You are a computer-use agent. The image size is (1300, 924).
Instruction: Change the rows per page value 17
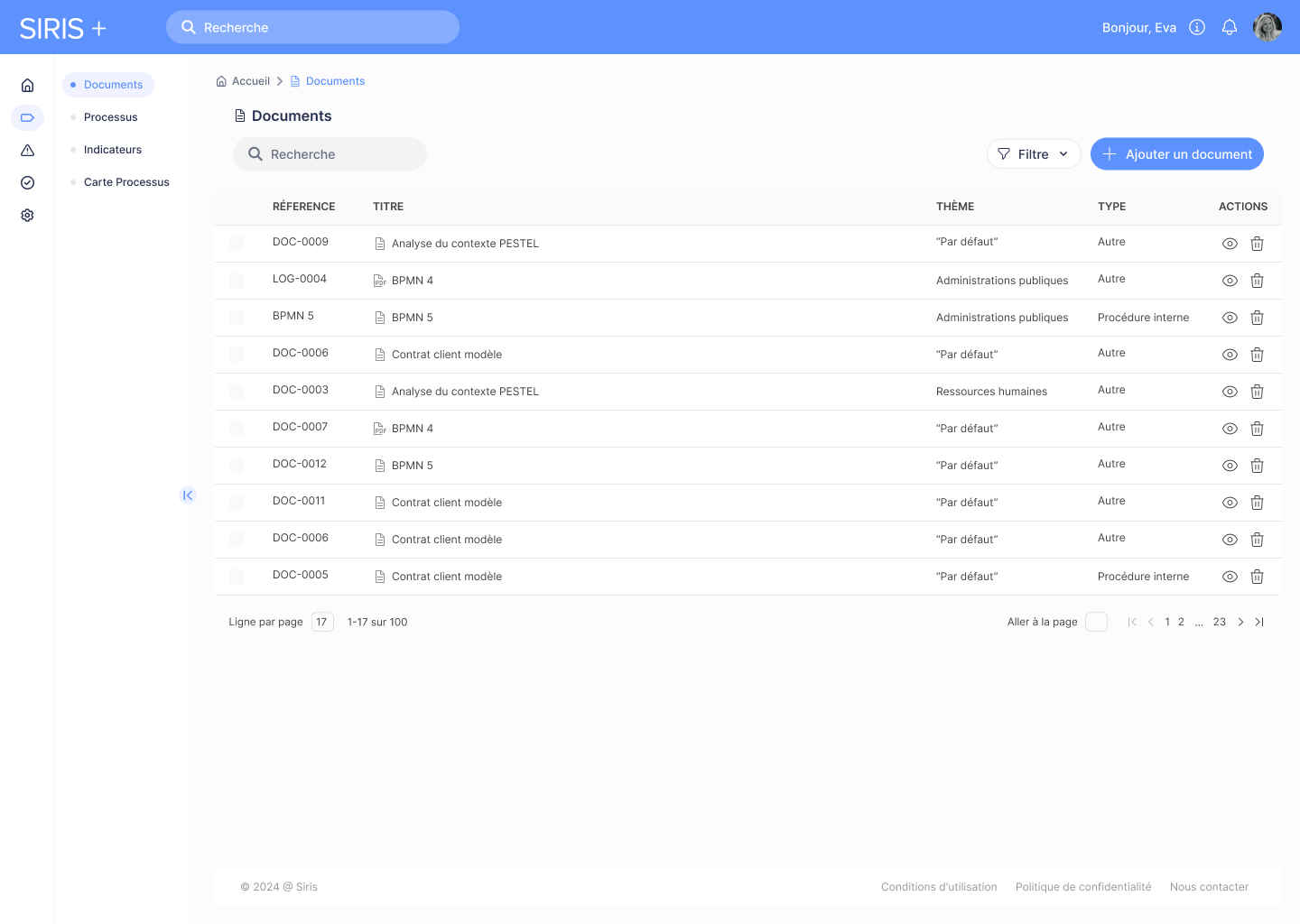coord(322,622)
